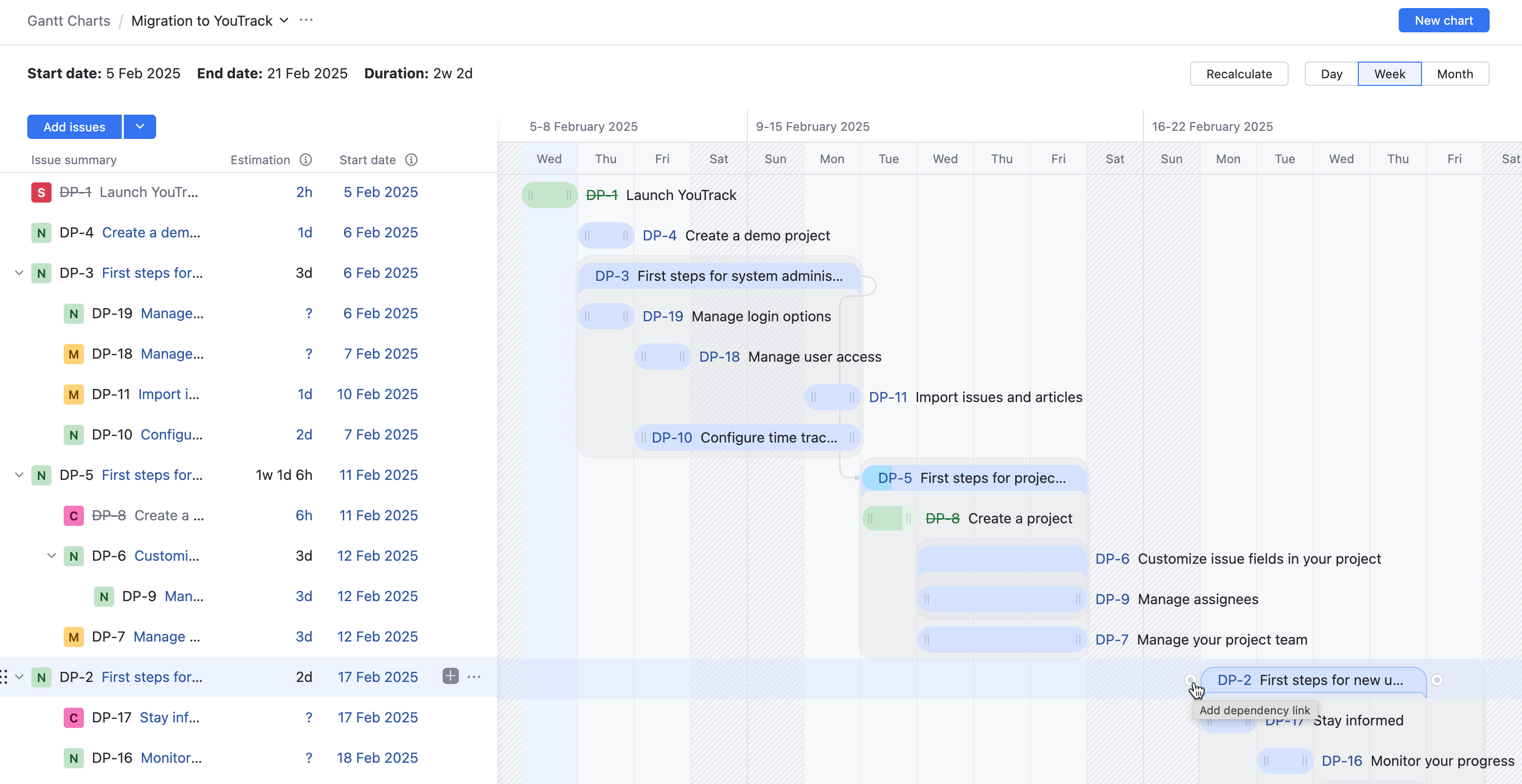Go to Gantt Charts breadcrumb
Screen dimensions: 1522x784
tap(69, 21)
